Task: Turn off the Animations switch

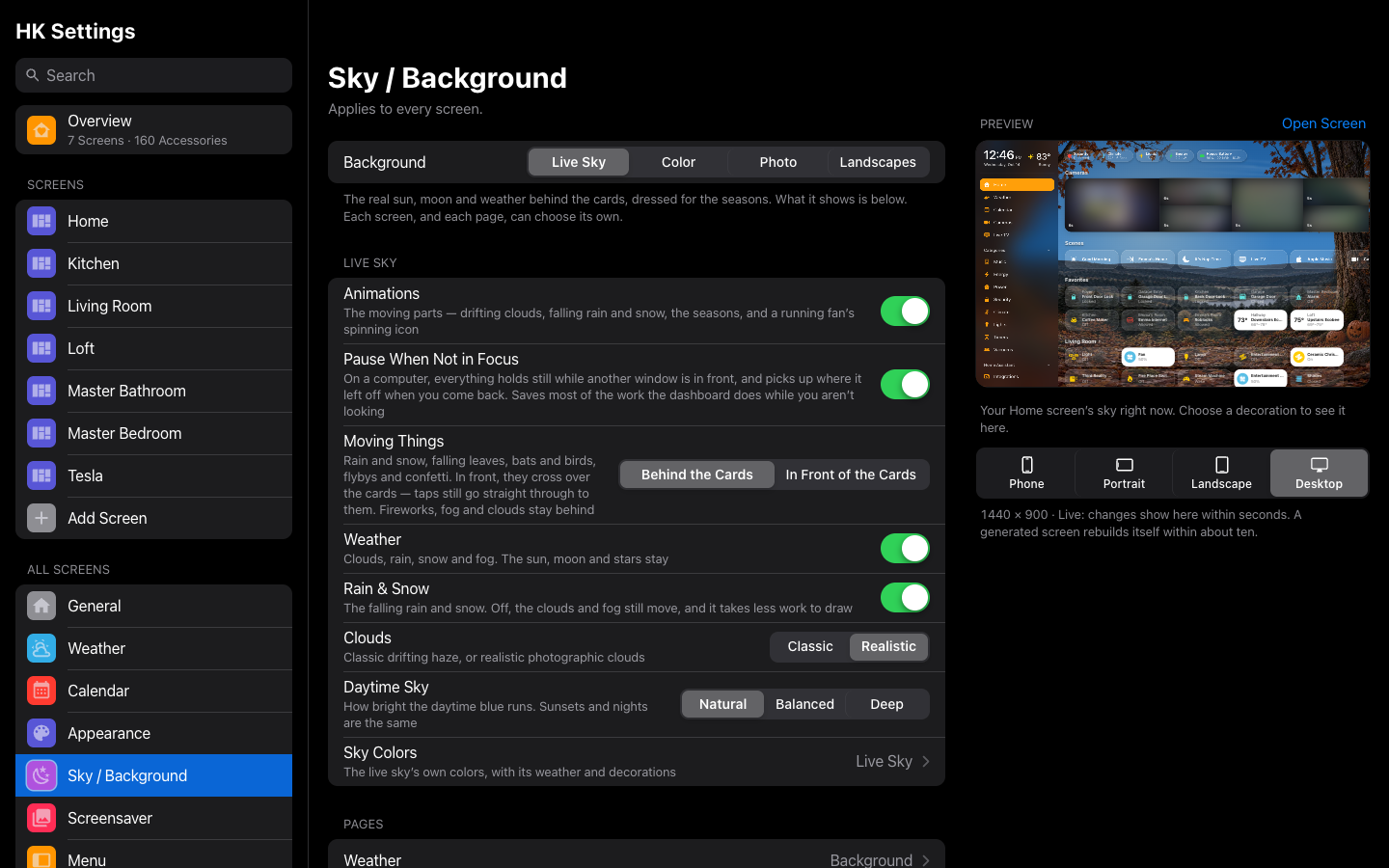Action: (905, 311)
